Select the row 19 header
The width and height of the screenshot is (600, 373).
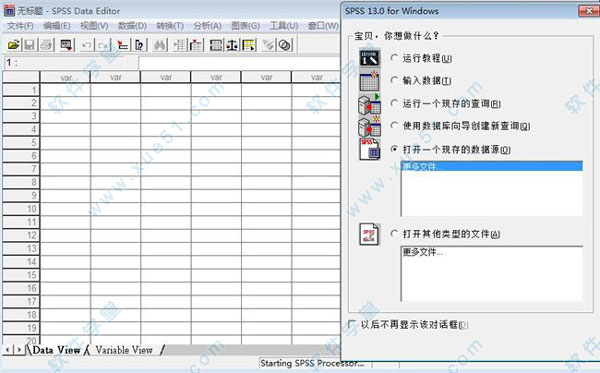[21, 328]
